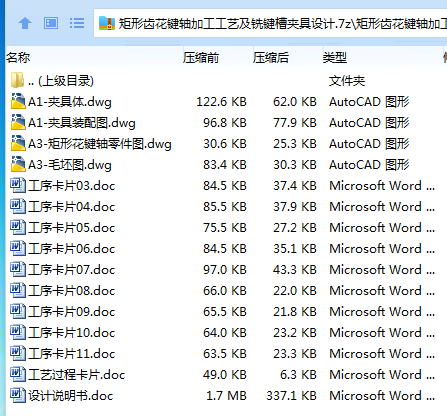Click the Word icon of 工序卡片06.doc

18,248
